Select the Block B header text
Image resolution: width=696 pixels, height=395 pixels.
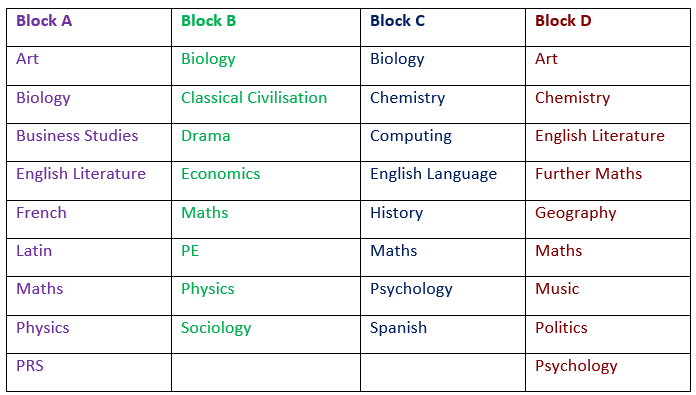click(208, 21)
